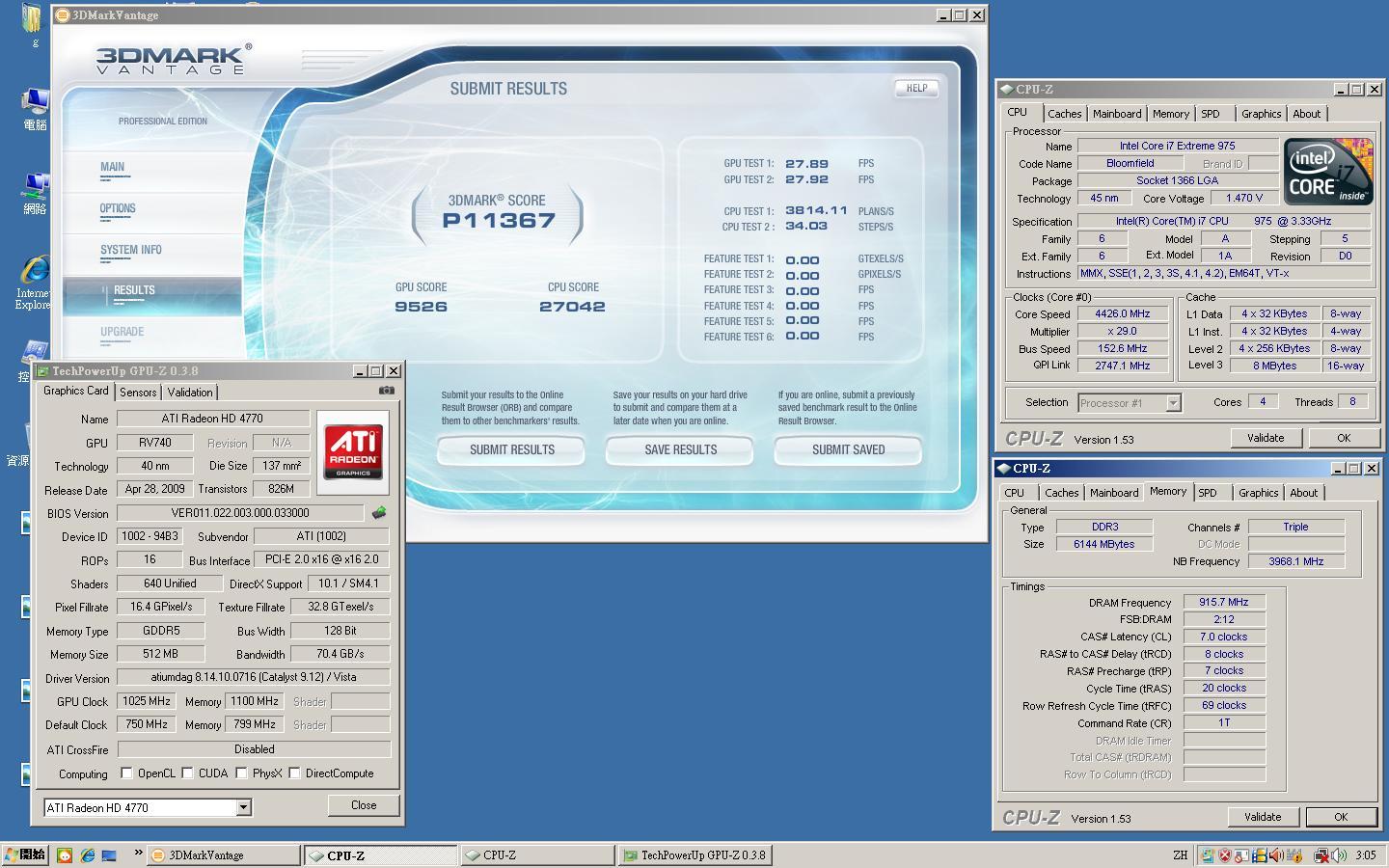Image resolution: width=1389 pixels, height=868 pixels.
Task: Open the Processor #1 selection dropdown
Action: tap(1173, 403)
